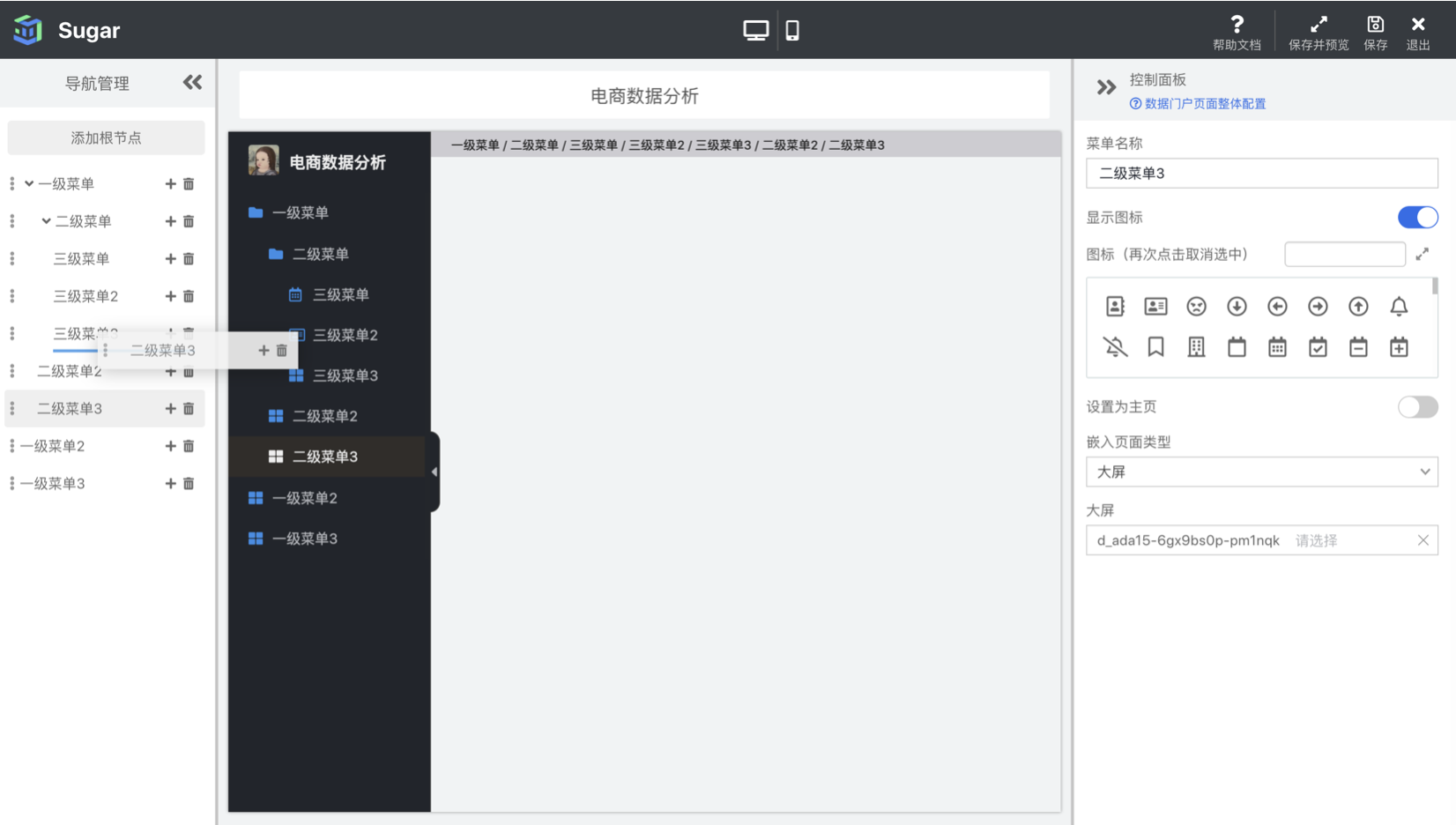Expand the icon picker panel
The width and height of the screenshot is (1456, 825).
[x=1422, y=254]
